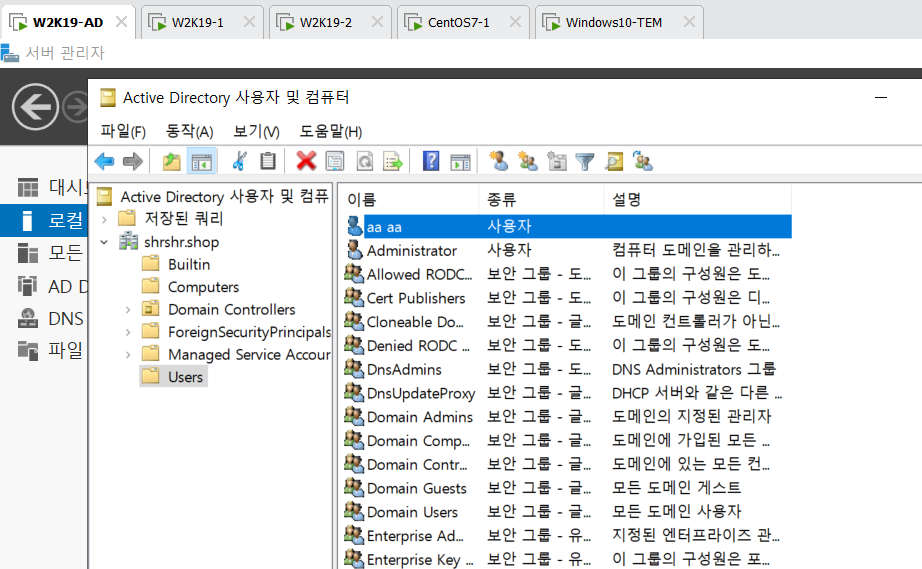Select the root Active Directory tree node
The width and height of the screenshot is (922, 569).
224,196
